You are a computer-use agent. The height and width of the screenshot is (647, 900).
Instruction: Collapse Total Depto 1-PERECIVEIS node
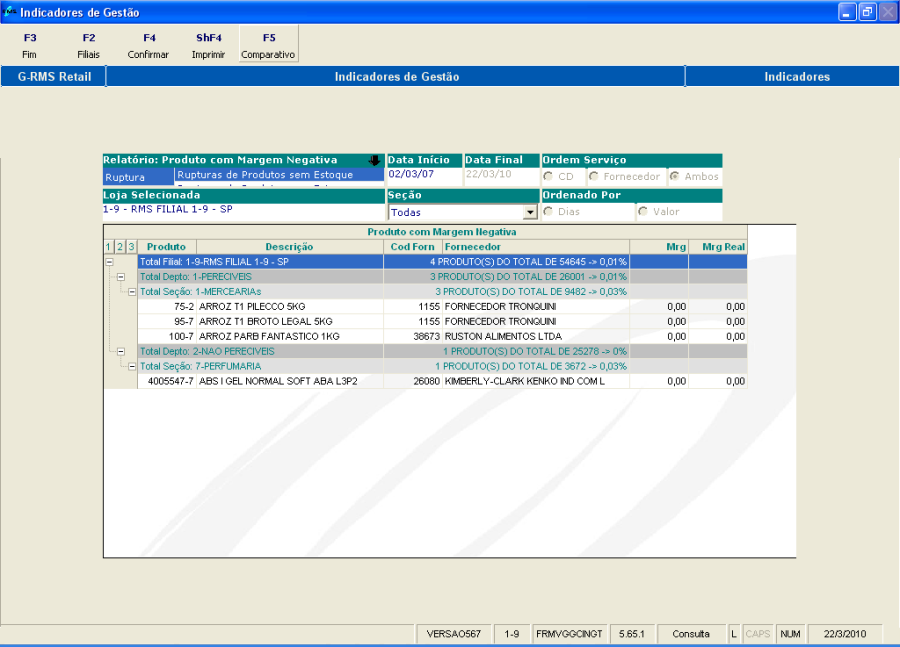pyautogui.click(x=121, y=277)
